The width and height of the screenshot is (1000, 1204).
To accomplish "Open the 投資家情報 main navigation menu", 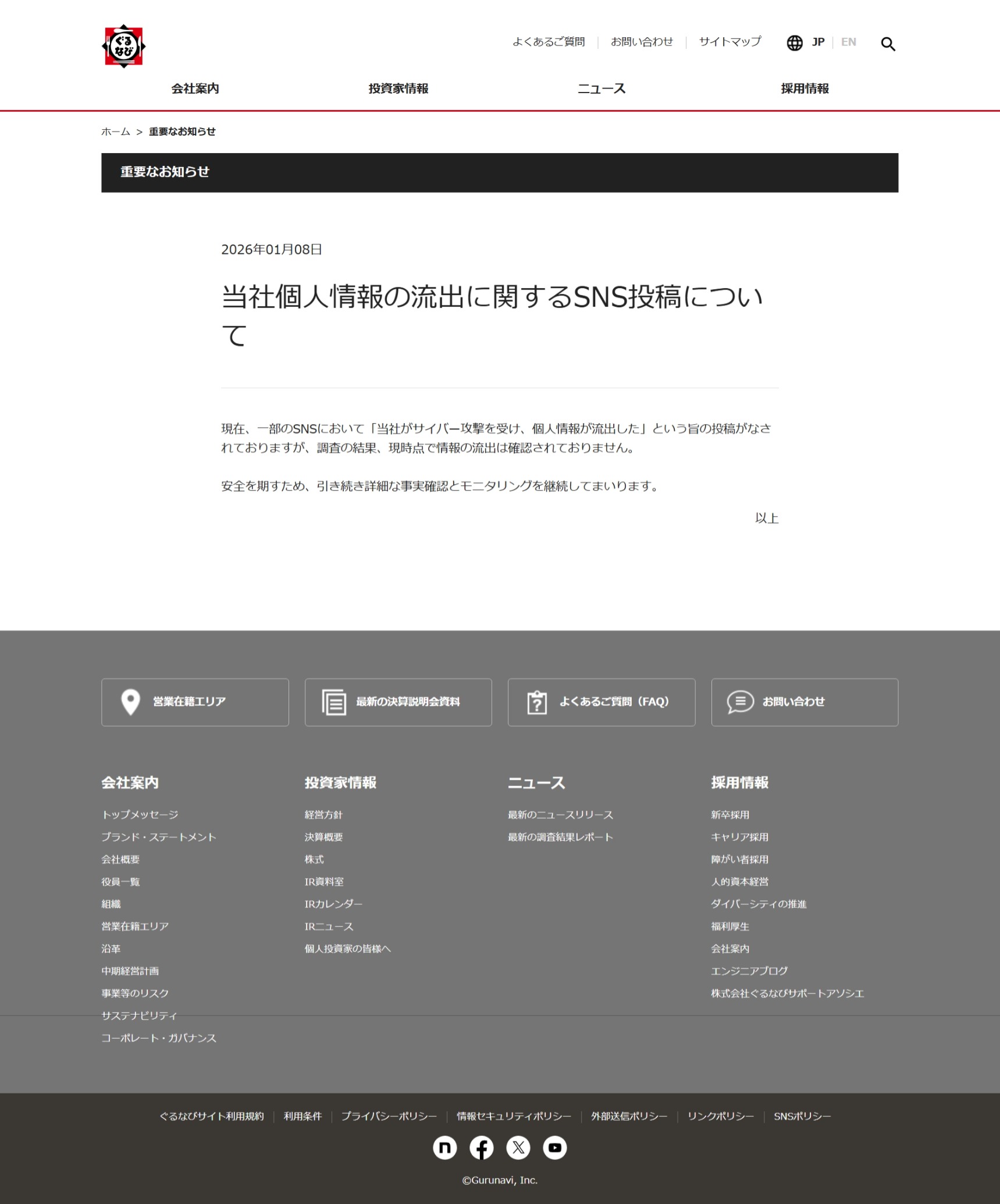I will 398,88.
